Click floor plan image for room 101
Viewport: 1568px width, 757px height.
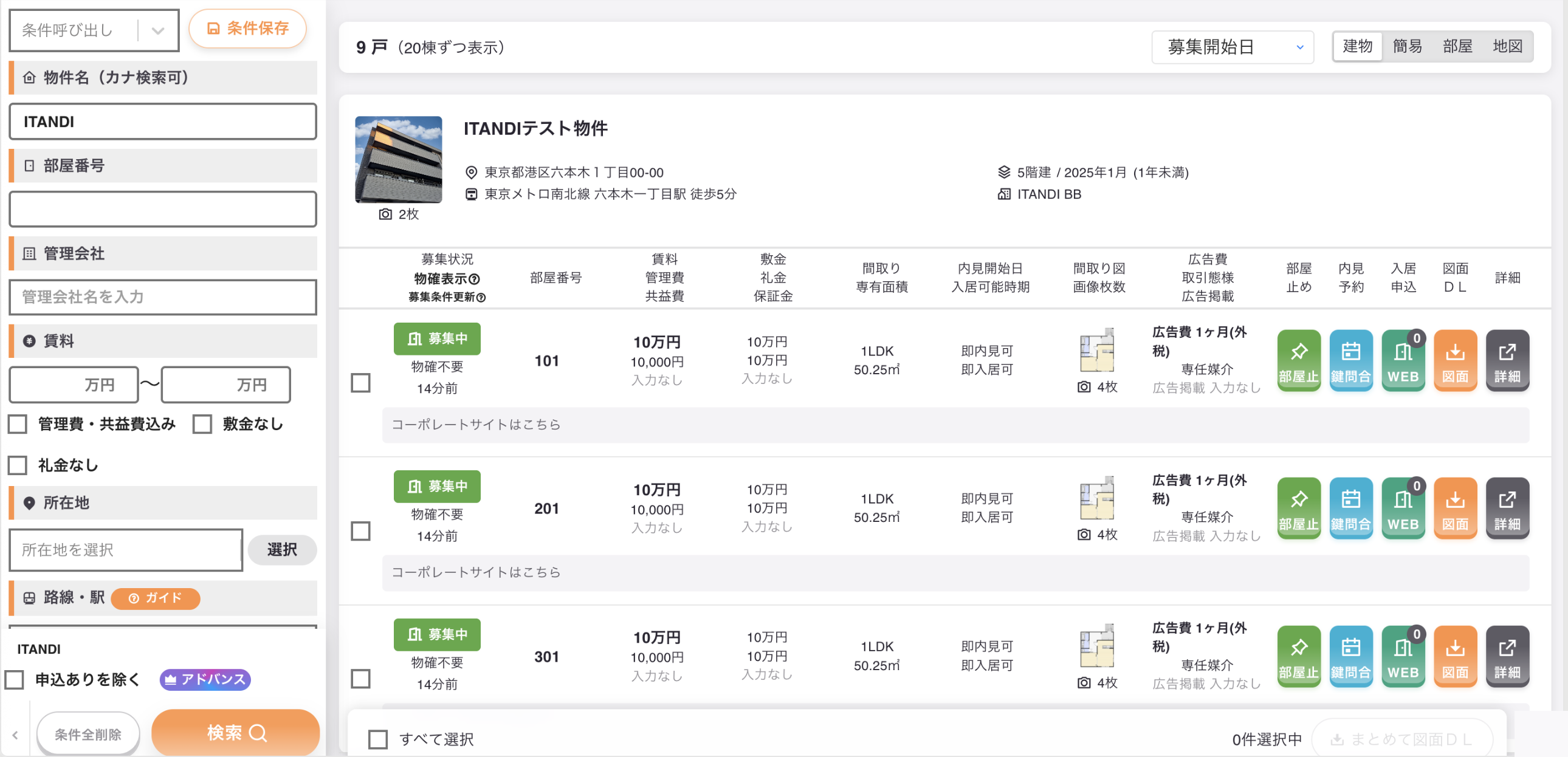tap(1097, 350)
